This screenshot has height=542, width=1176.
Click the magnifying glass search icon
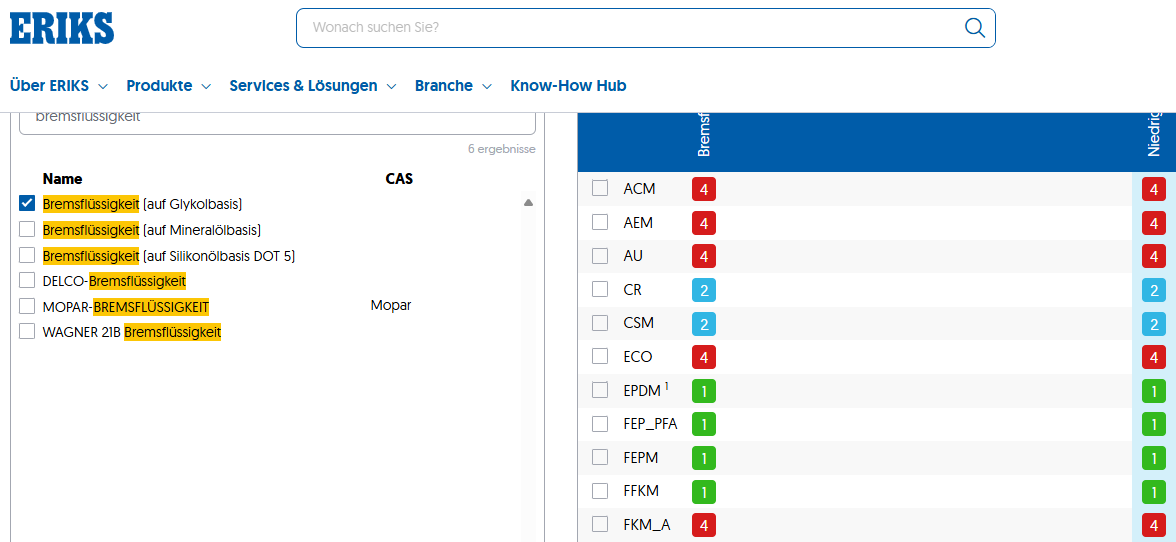[974, 28]
